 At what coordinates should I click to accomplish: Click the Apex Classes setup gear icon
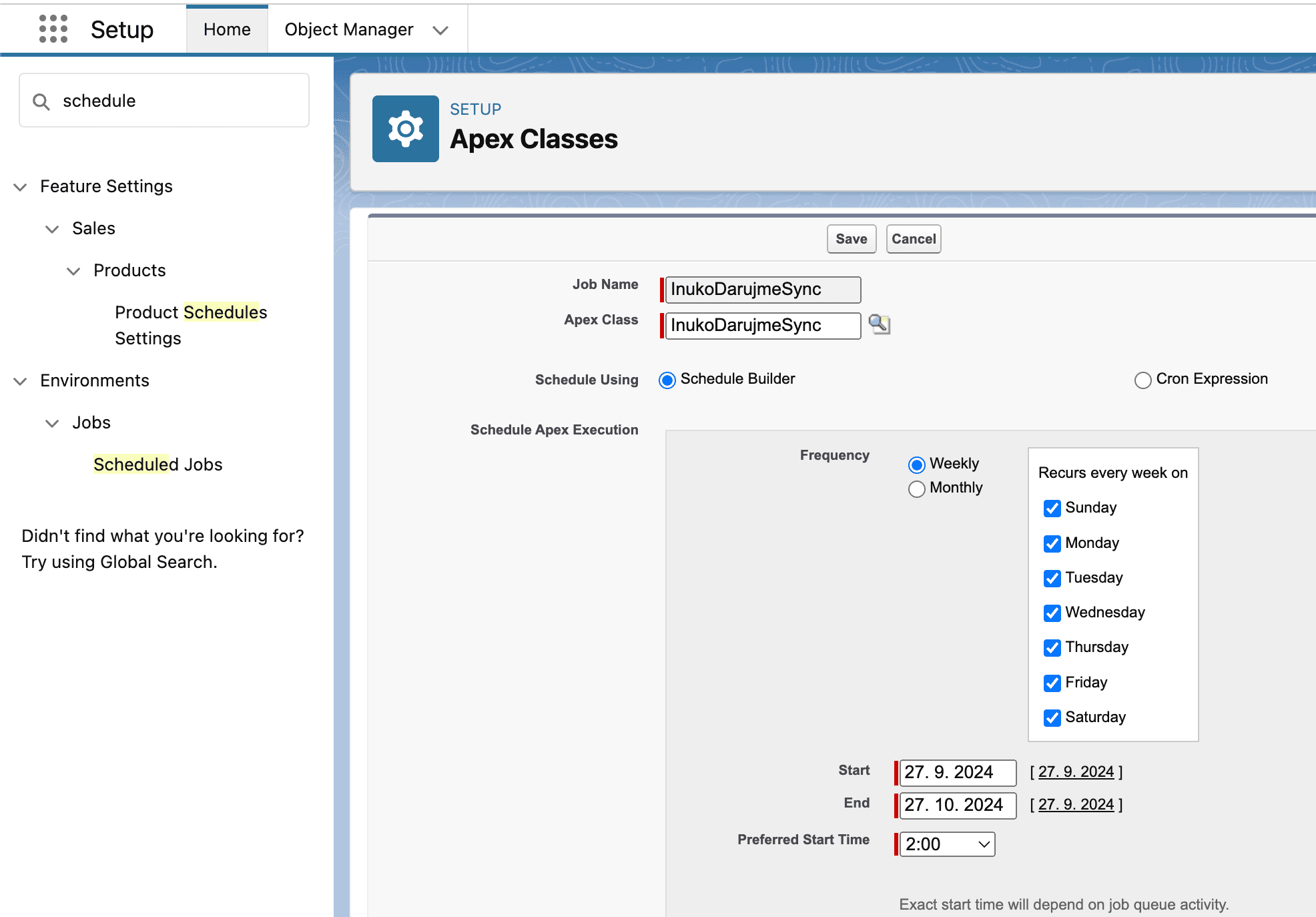[x=406, y=129]
